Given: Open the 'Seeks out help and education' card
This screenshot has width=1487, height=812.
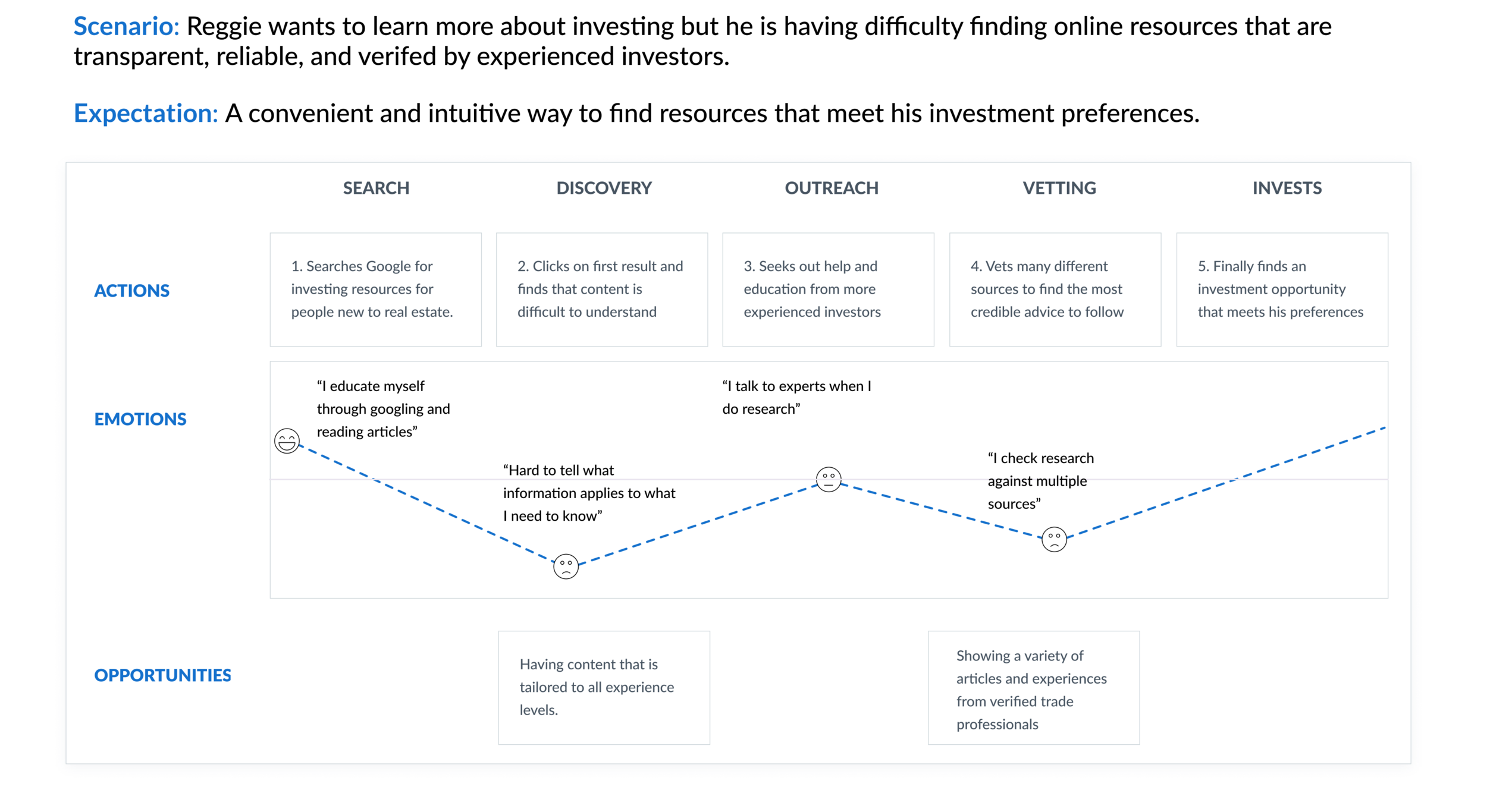Looking at the screenshot, I should click(x=828, y=289).
